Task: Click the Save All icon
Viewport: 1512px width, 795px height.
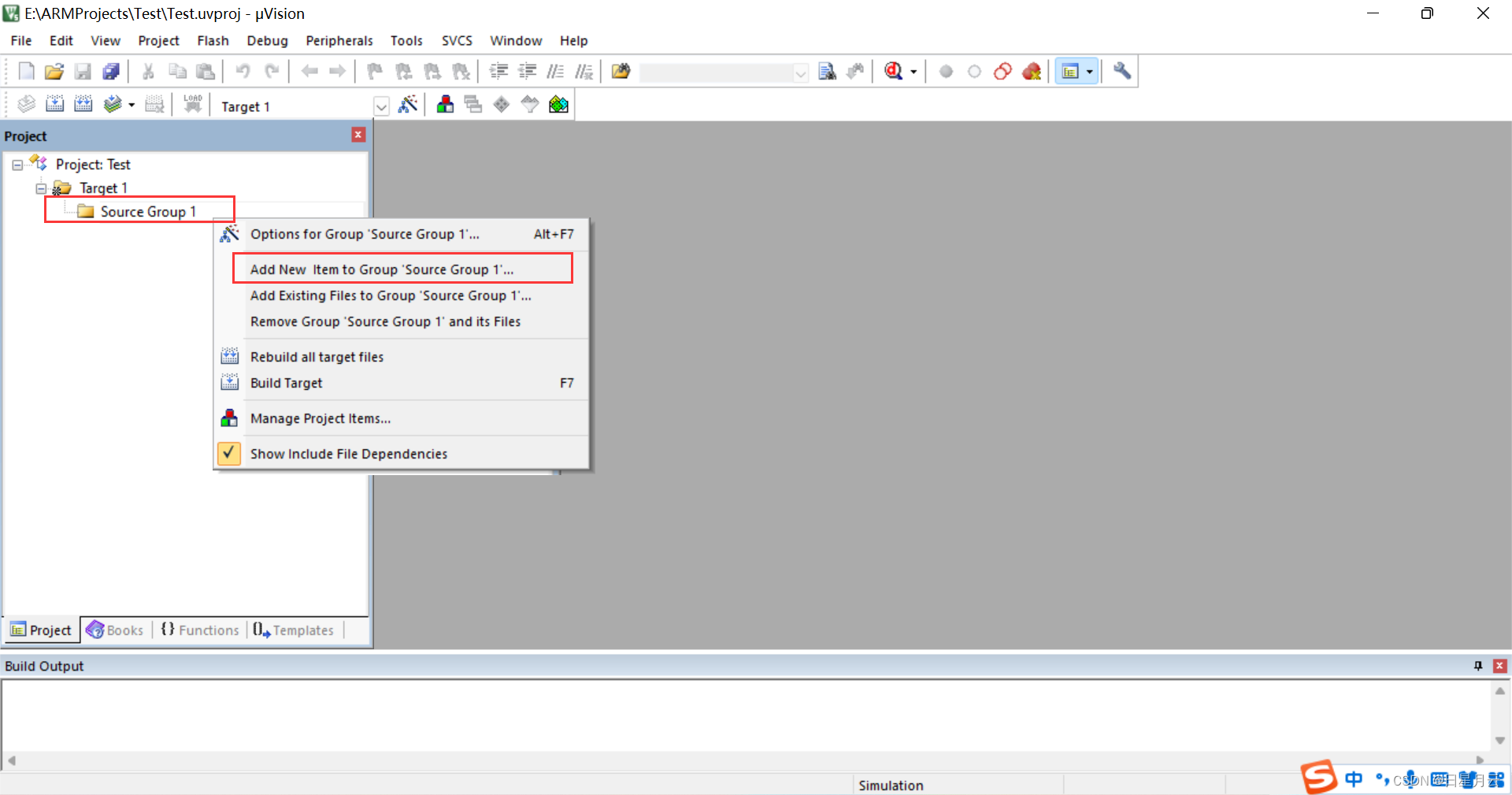Action: coord(111,72)
